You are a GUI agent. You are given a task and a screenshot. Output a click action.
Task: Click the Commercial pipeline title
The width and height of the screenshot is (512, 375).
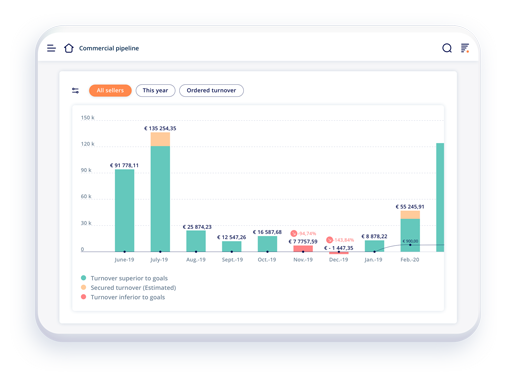coord(109,48)
